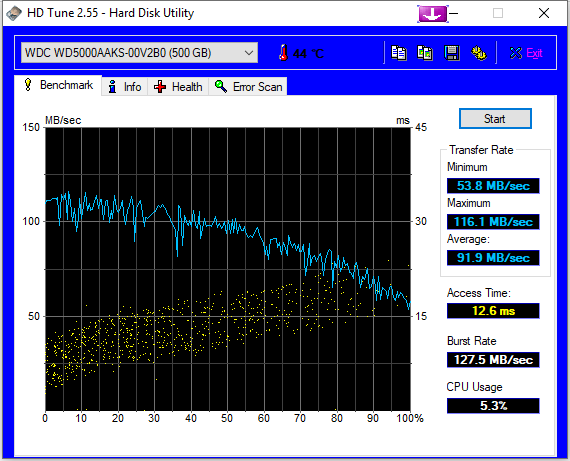Click the Minimum transfer rate value

(493, 186)
